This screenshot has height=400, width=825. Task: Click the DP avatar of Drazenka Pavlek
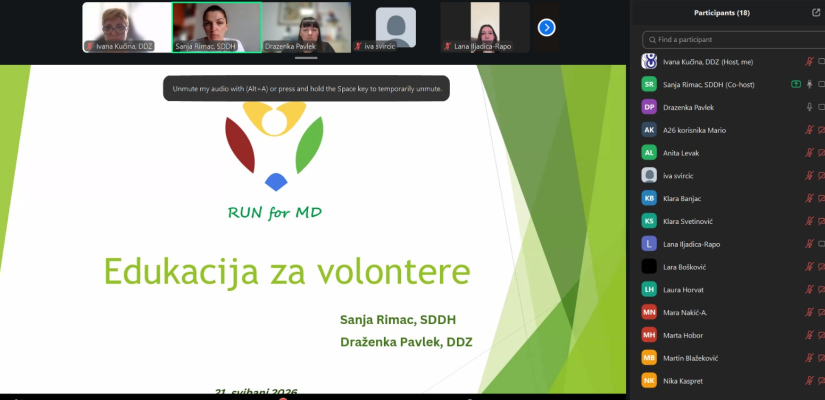pos(649,107)
